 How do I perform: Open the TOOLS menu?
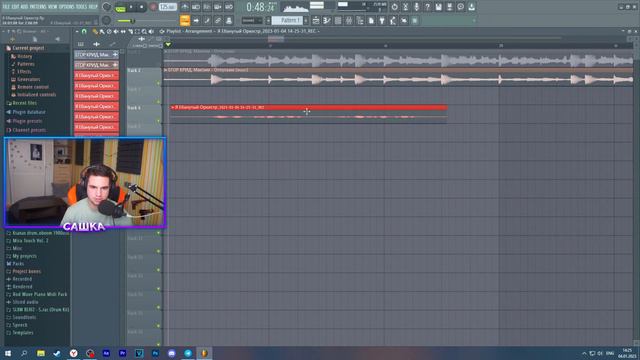(82, 7)
